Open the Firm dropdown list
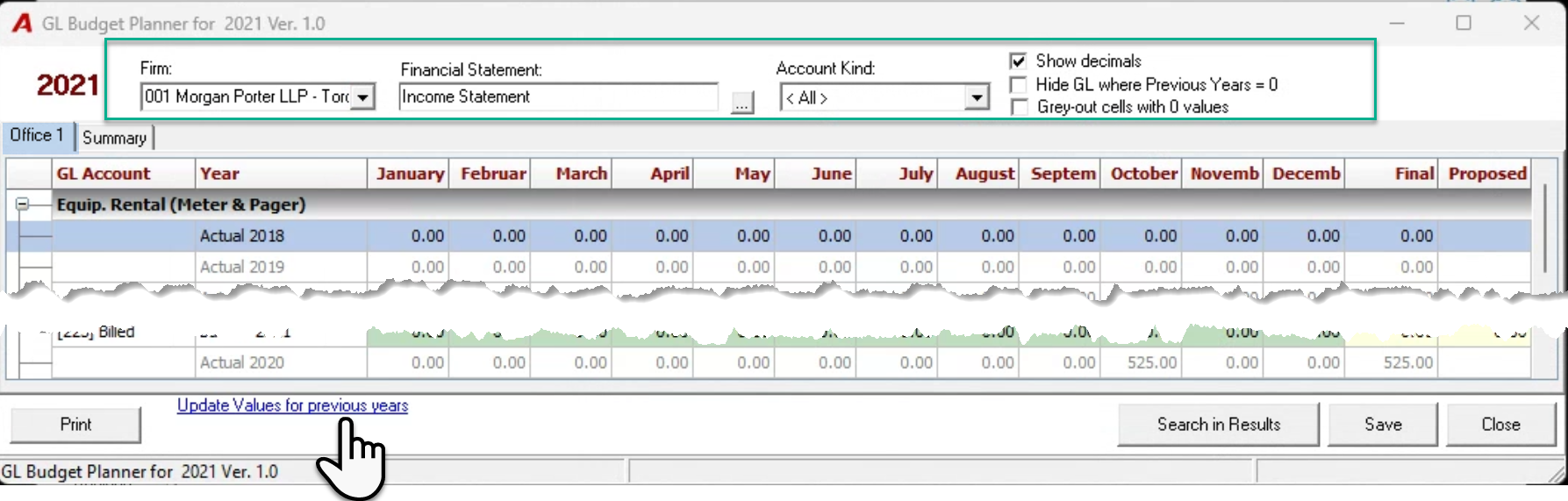The height and width of the screenshot is (501, 1568). pos(362,97)
